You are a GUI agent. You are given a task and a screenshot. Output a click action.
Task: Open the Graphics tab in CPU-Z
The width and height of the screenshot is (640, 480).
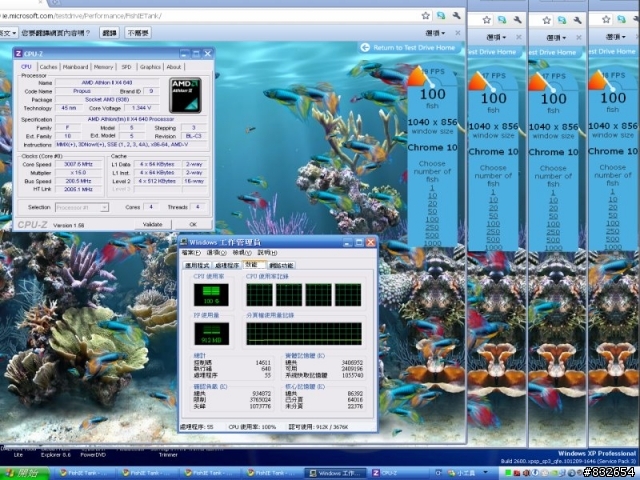point(150,67)
